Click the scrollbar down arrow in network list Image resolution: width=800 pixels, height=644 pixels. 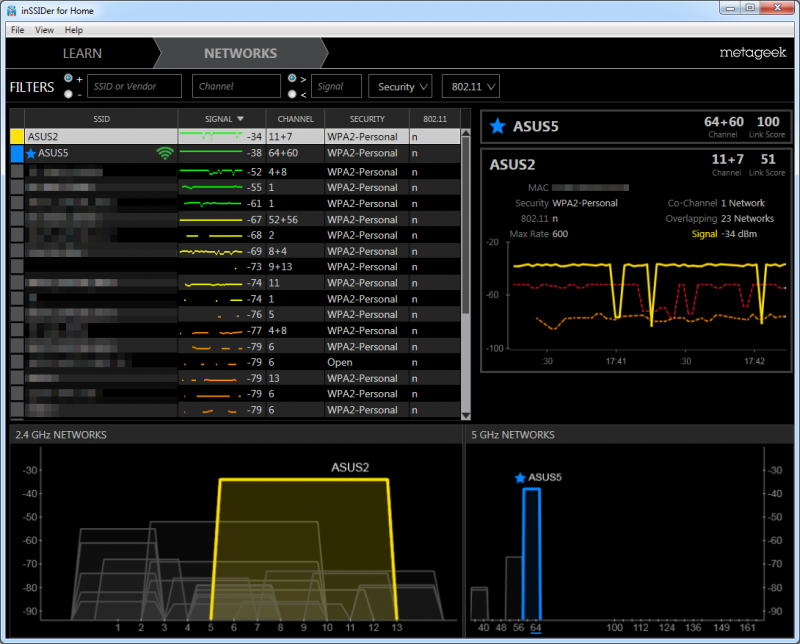[465, 415]
